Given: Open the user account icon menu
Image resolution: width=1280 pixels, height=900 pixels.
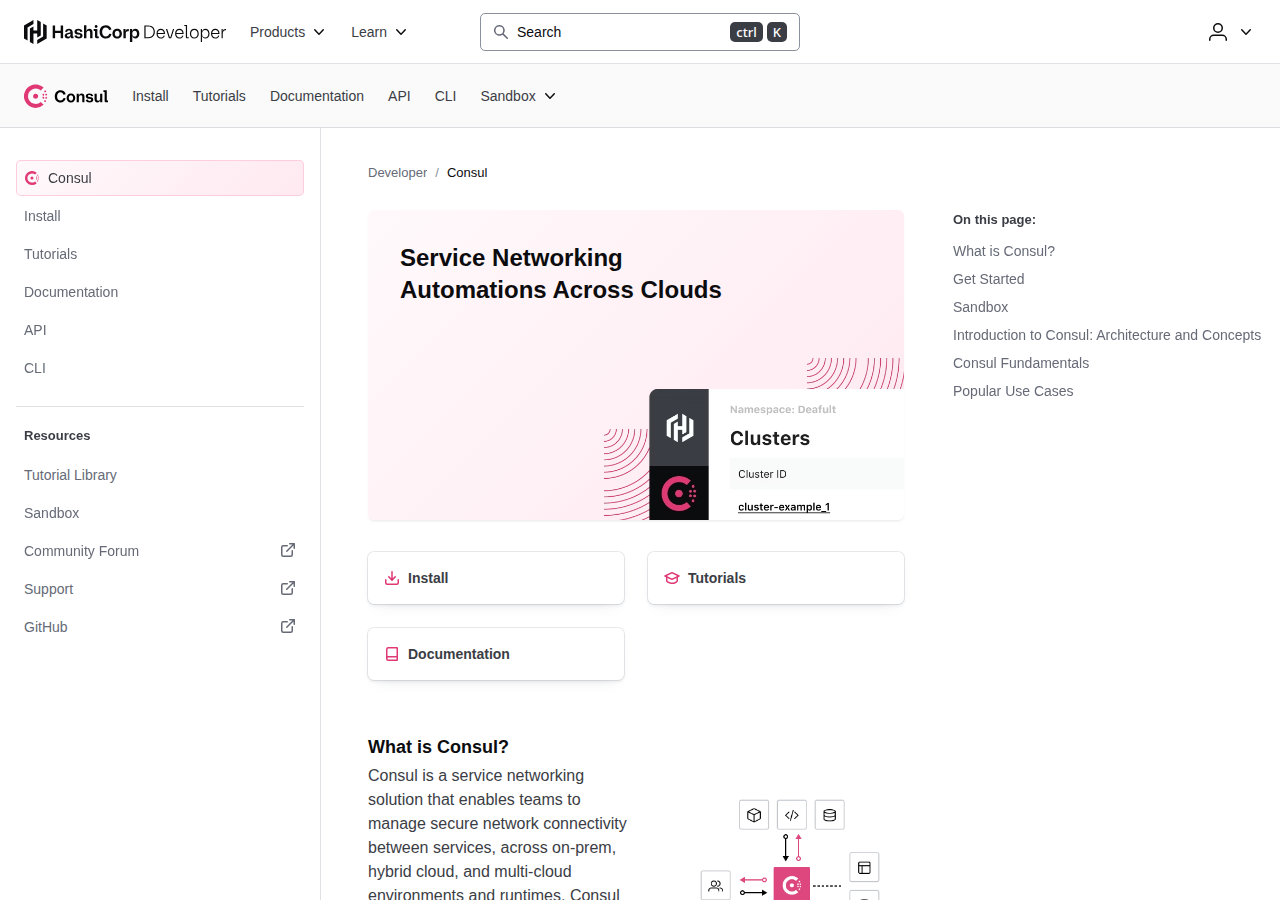Looking at the screenshot, I should click(1230, 32).
